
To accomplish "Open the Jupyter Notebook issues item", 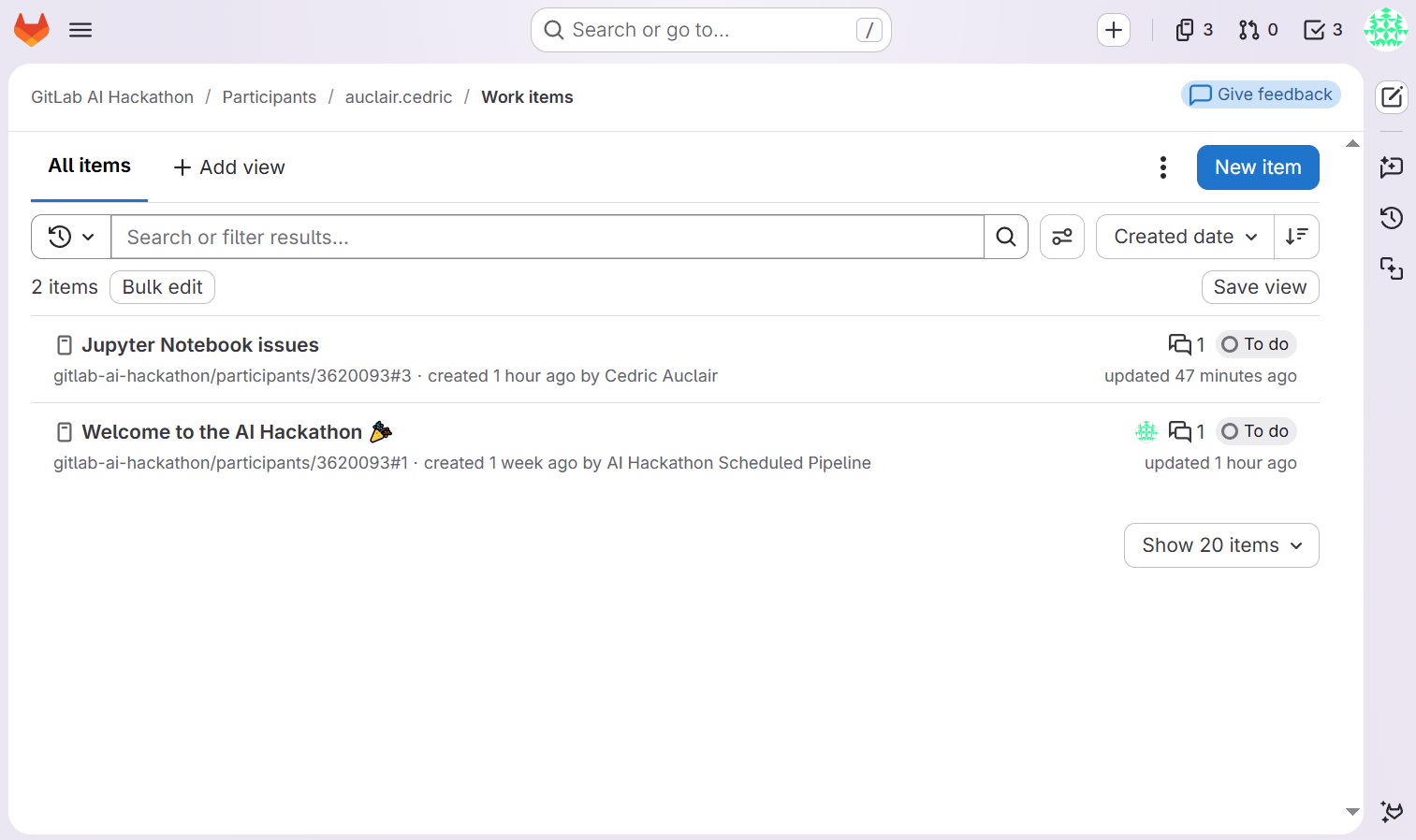I will point(200,345).
